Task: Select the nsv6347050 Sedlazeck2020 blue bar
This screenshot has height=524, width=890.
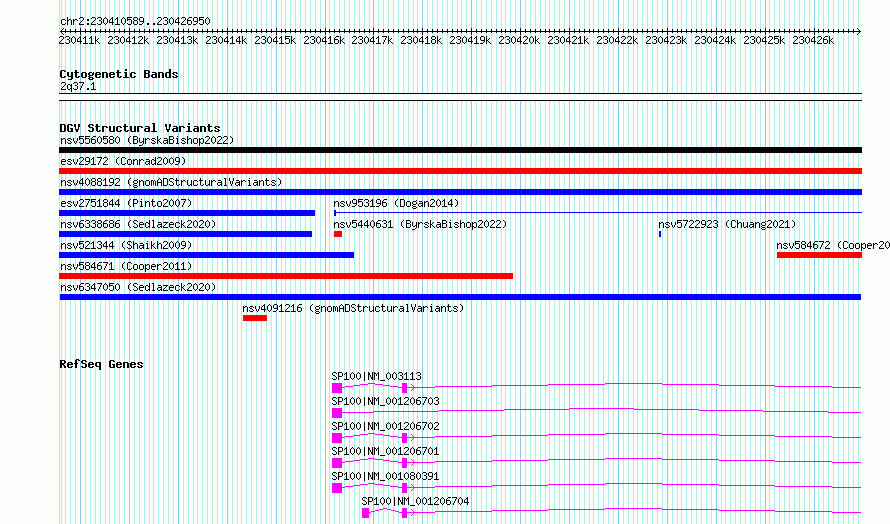Action: tap(460, 297)
